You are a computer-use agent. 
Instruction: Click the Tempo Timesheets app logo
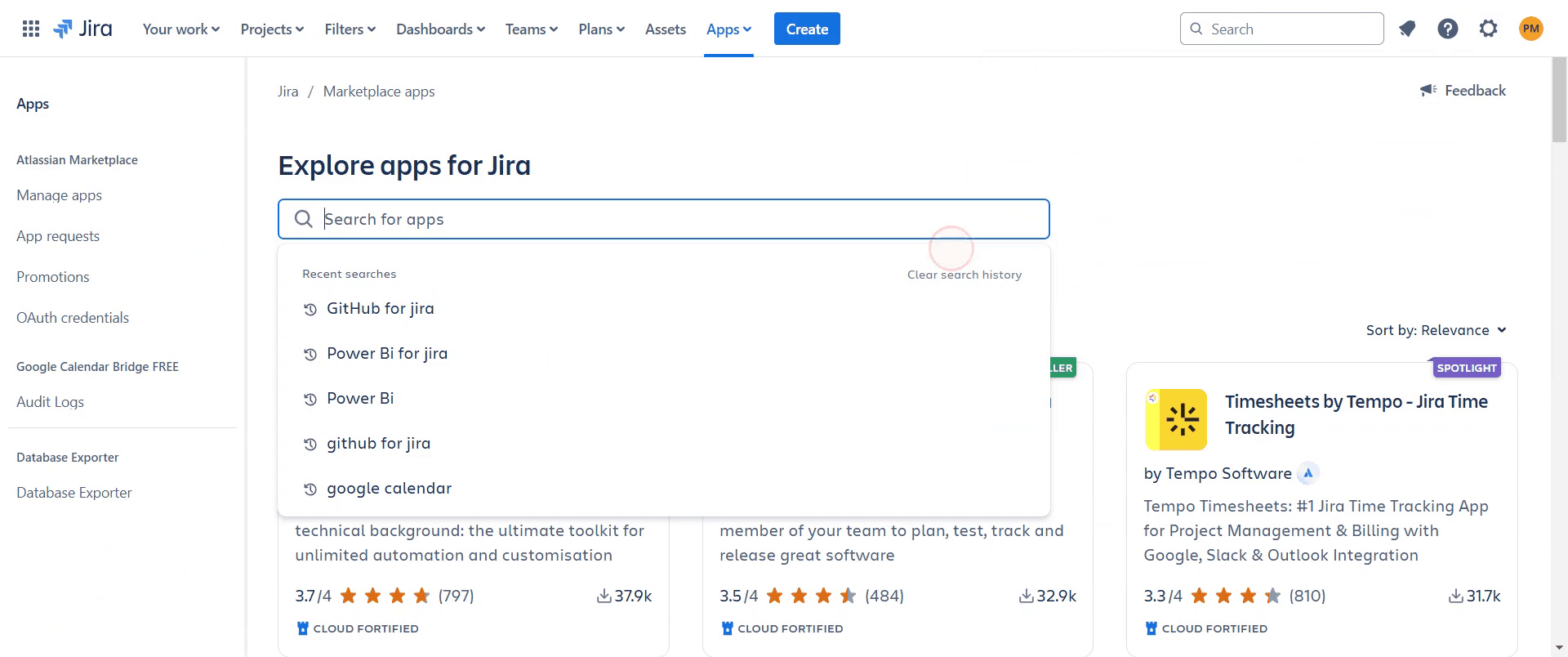coord(1176,419)
